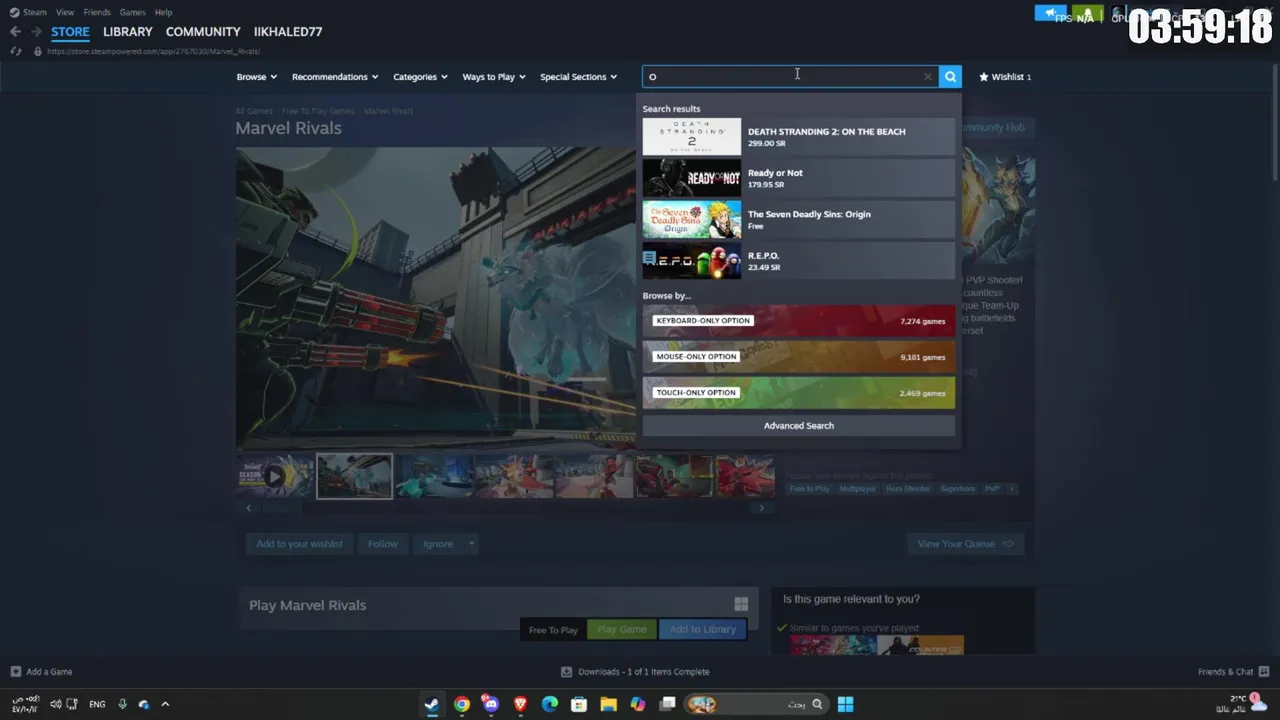Select the highlighted second screenshot thumbnail
Viewport: 1280px width, 720px height.
click(354, 476)
